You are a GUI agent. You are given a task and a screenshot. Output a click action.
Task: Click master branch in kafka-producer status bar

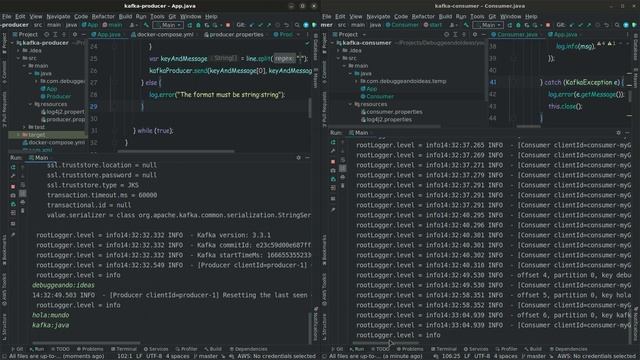click(x=206, y=356)
